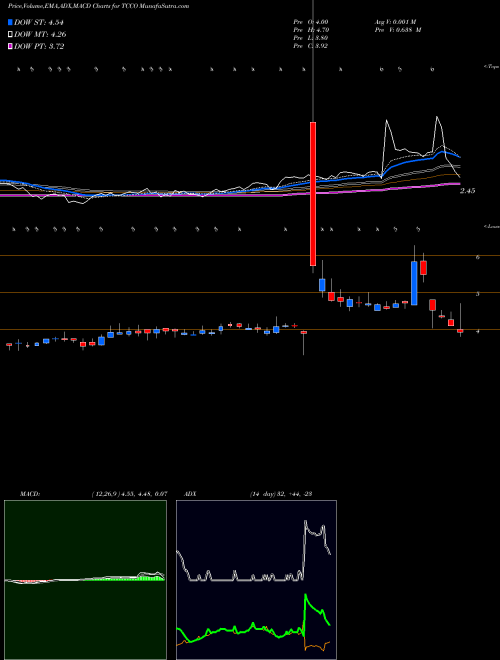Open the green MACD histogram panel
This screenshot has width=500, height=660.
click(x=85, y=580)
